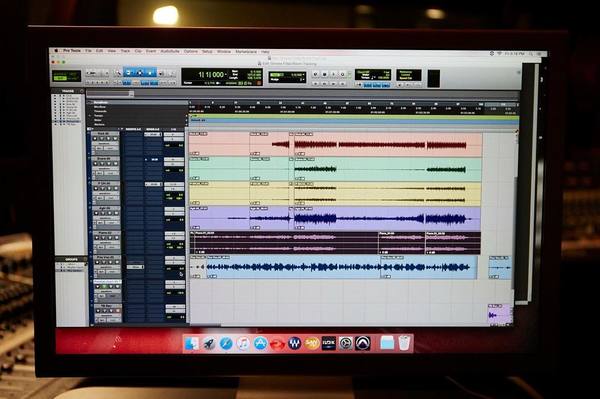Open output selector on light blue vocal track
Screen dimensions: 600x399
pos(174,263)
